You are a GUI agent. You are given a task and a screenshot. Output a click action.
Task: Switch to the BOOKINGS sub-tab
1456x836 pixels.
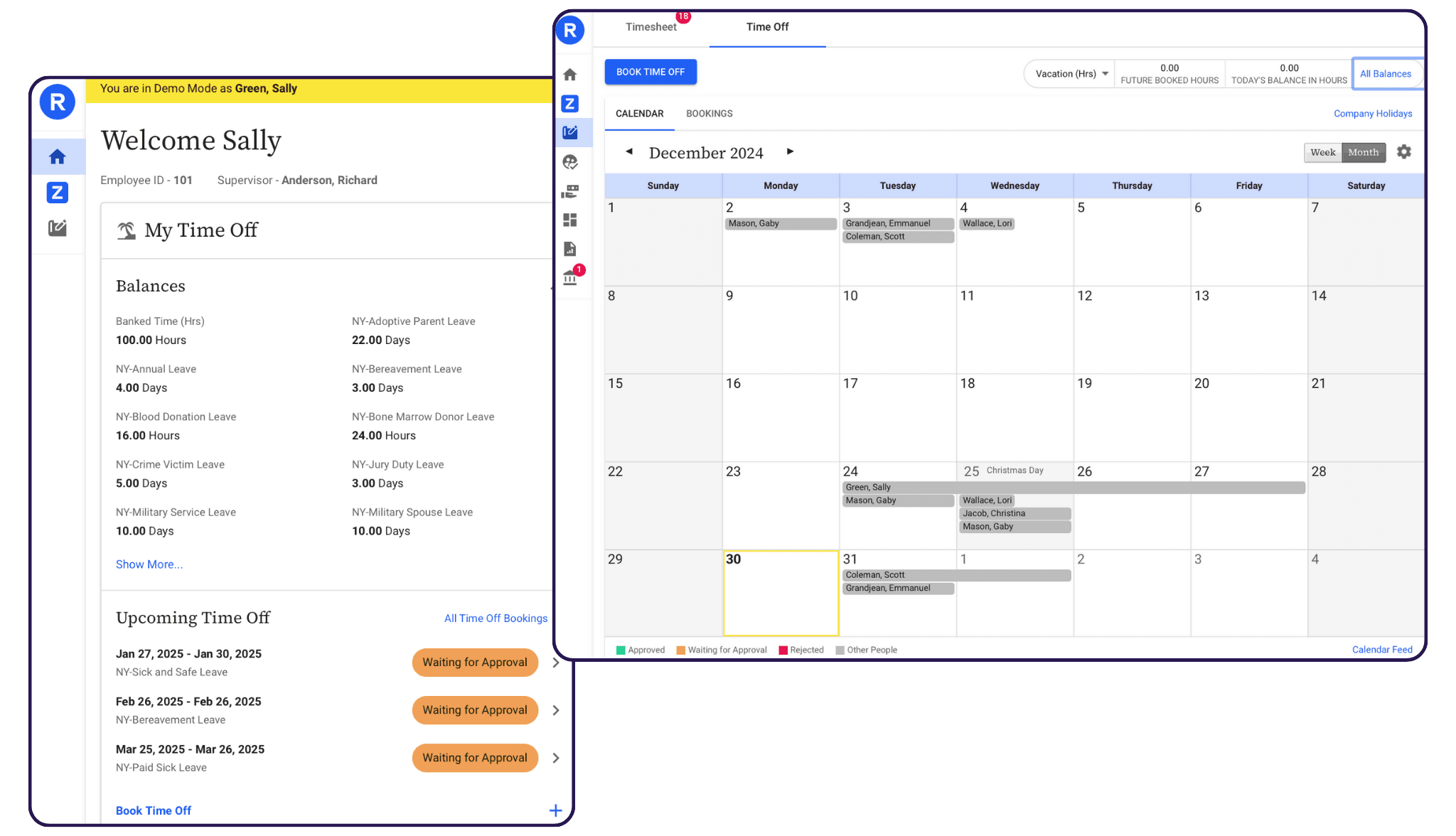[x=710, y=114]
